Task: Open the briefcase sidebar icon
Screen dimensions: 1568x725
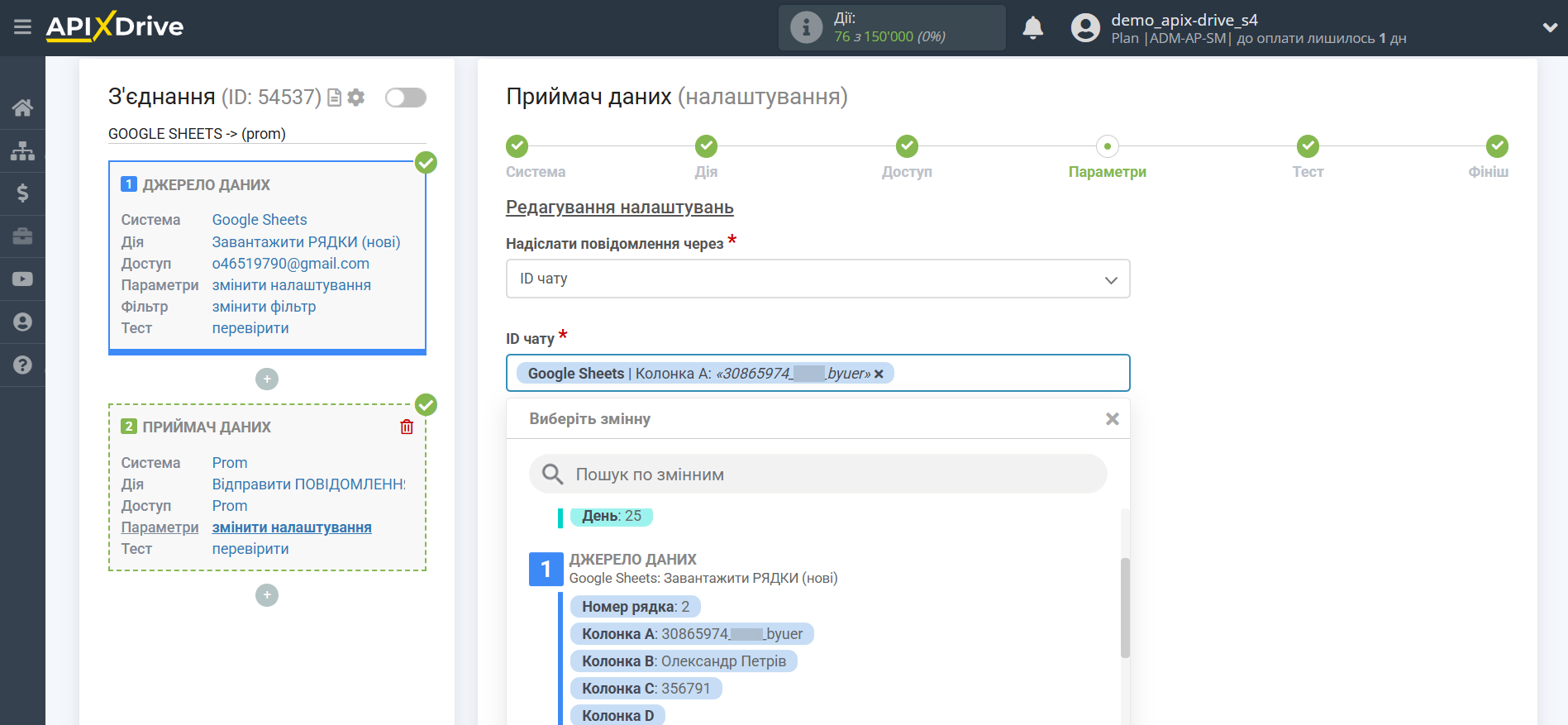Action: 22,236
